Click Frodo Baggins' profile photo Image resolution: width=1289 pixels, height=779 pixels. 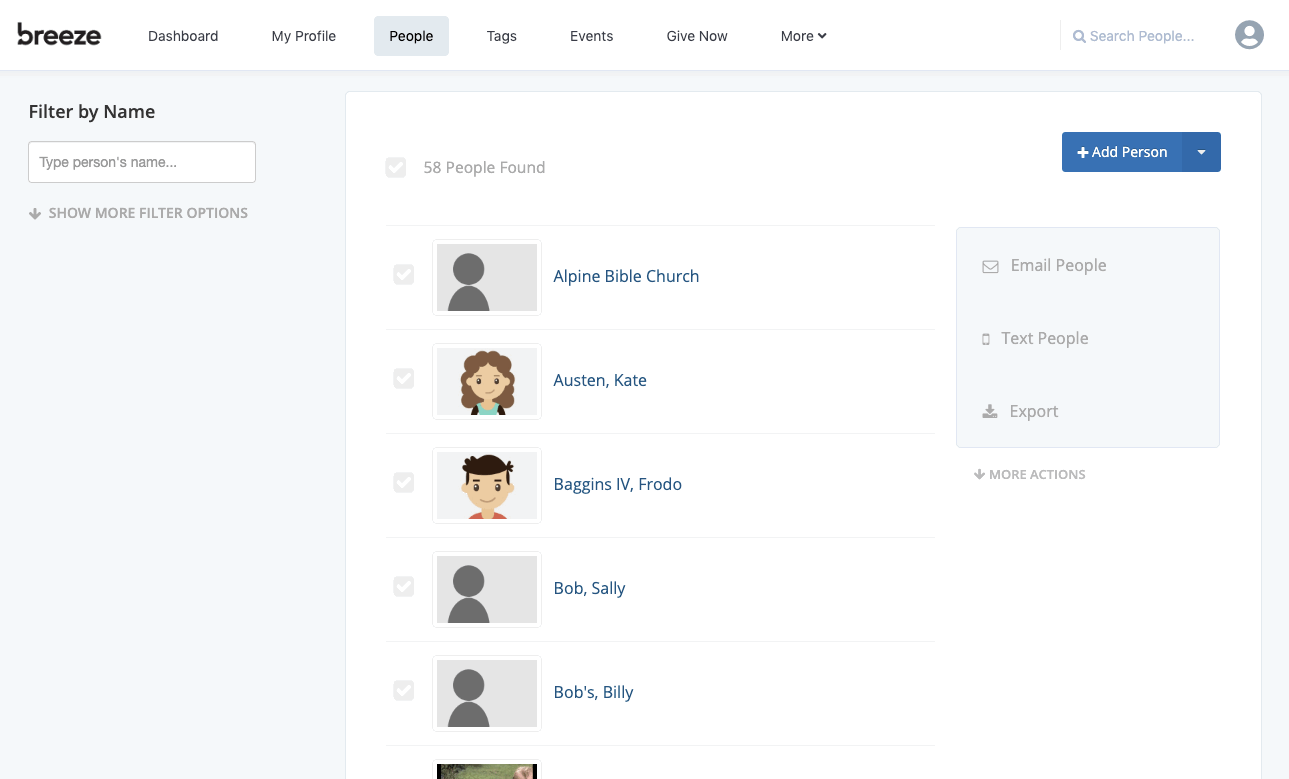[x=487, y=485]
